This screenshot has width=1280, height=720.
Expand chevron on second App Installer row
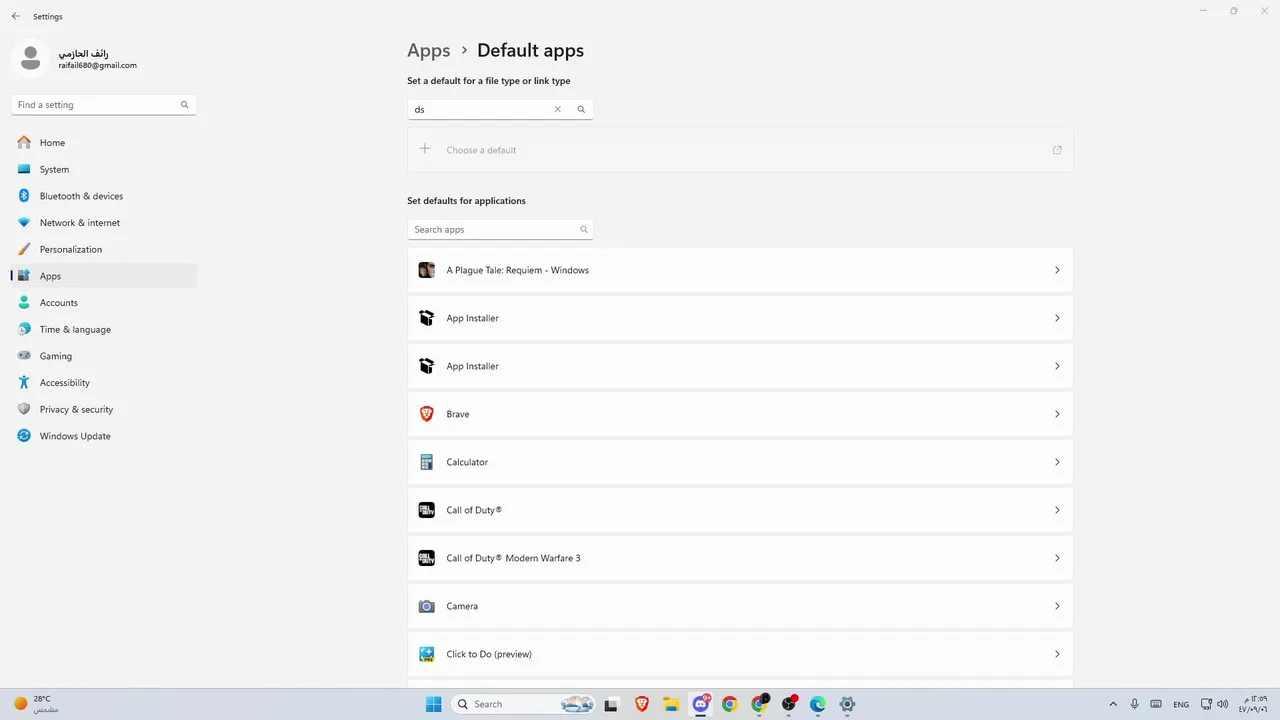(1057, 366)
